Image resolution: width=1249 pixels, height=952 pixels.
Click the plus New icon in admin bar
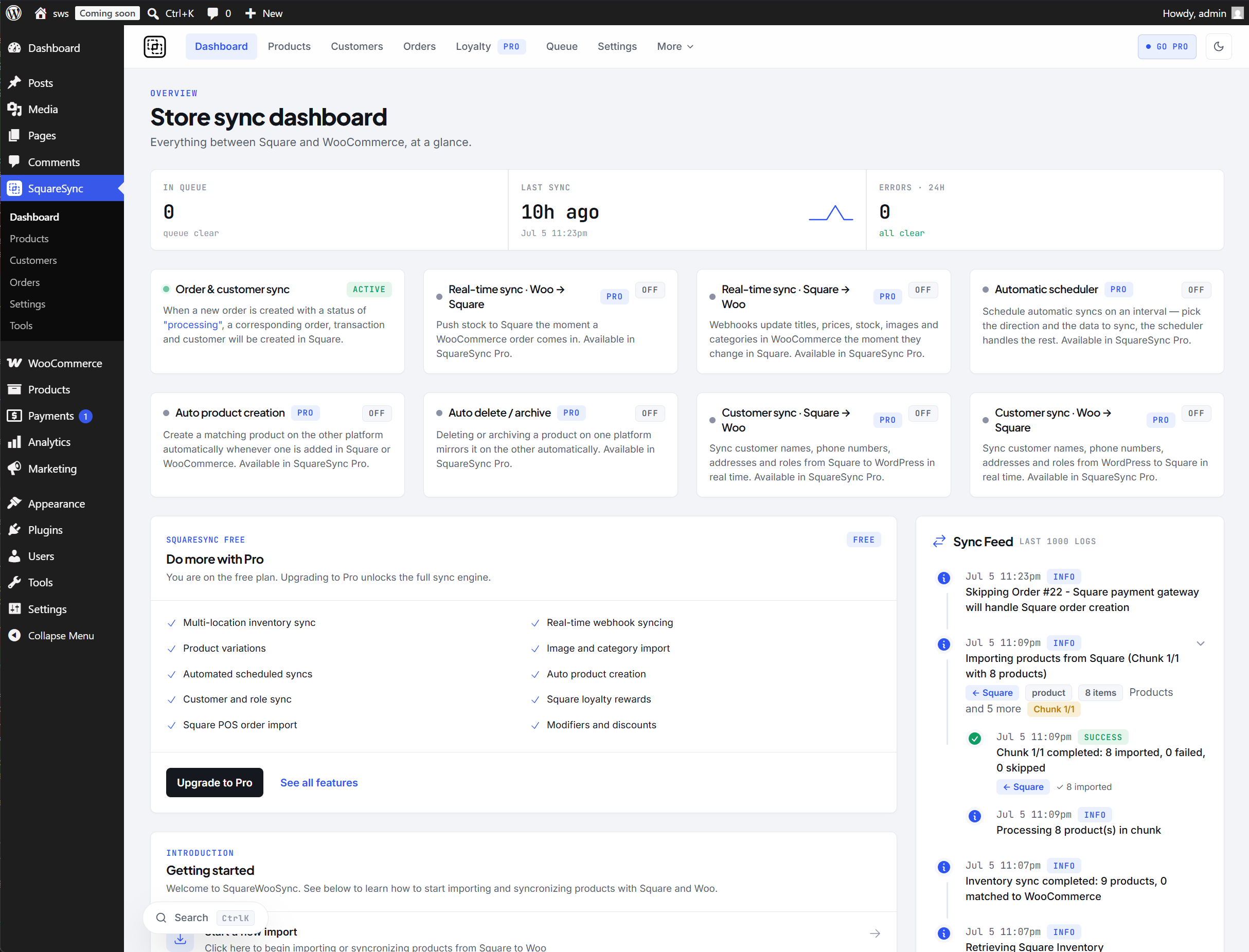251,13
